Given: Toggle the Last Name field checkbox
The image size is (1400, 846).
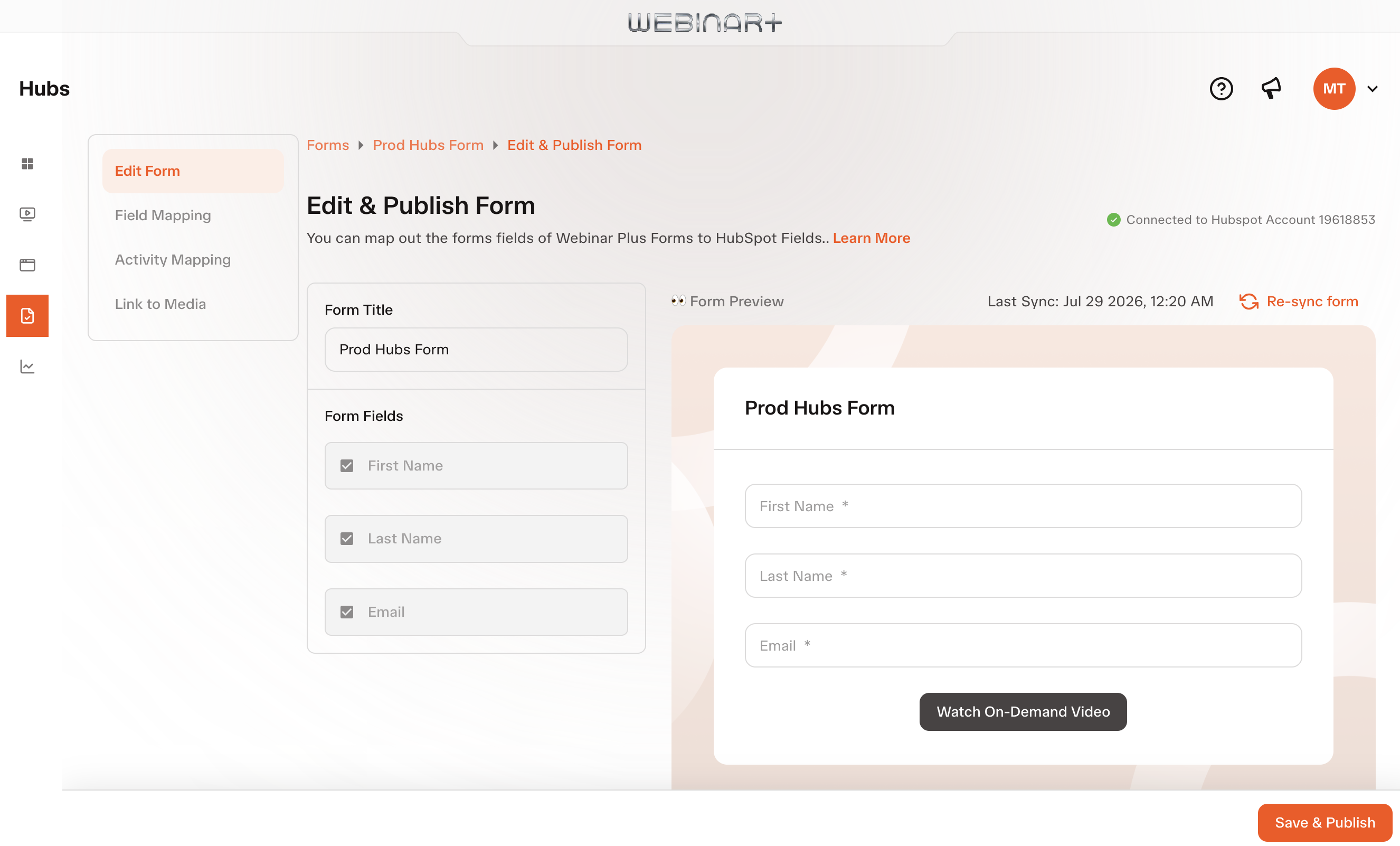Looking at the screenshot, I should pyautogui.click(x=347, y=539).
